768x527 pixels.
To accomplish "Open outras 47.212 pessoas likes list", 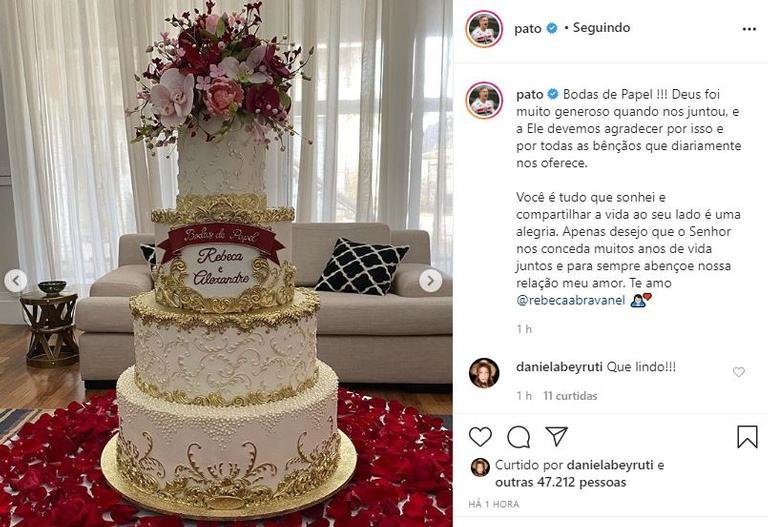I will click(560, 482).
